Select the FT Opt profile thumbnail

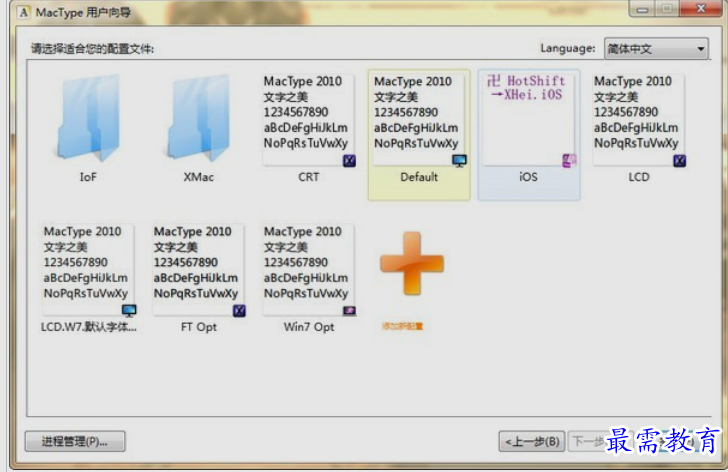pos(199,270)
